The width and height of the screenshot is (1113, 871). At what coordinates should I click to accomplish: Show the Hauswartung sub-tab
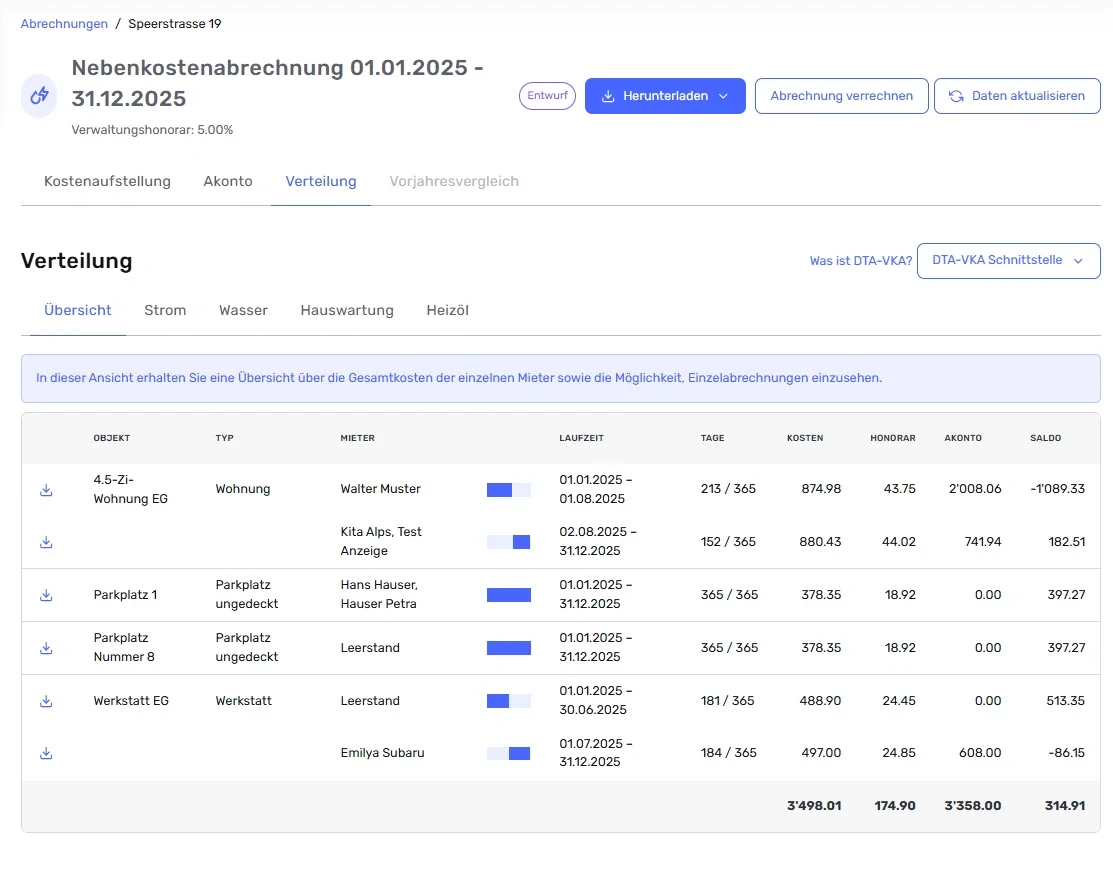point(347,310)
